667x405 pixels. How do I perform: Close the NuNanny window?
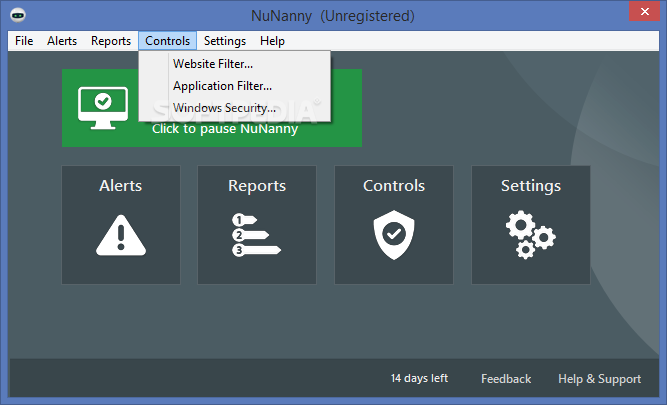(644, 11)
